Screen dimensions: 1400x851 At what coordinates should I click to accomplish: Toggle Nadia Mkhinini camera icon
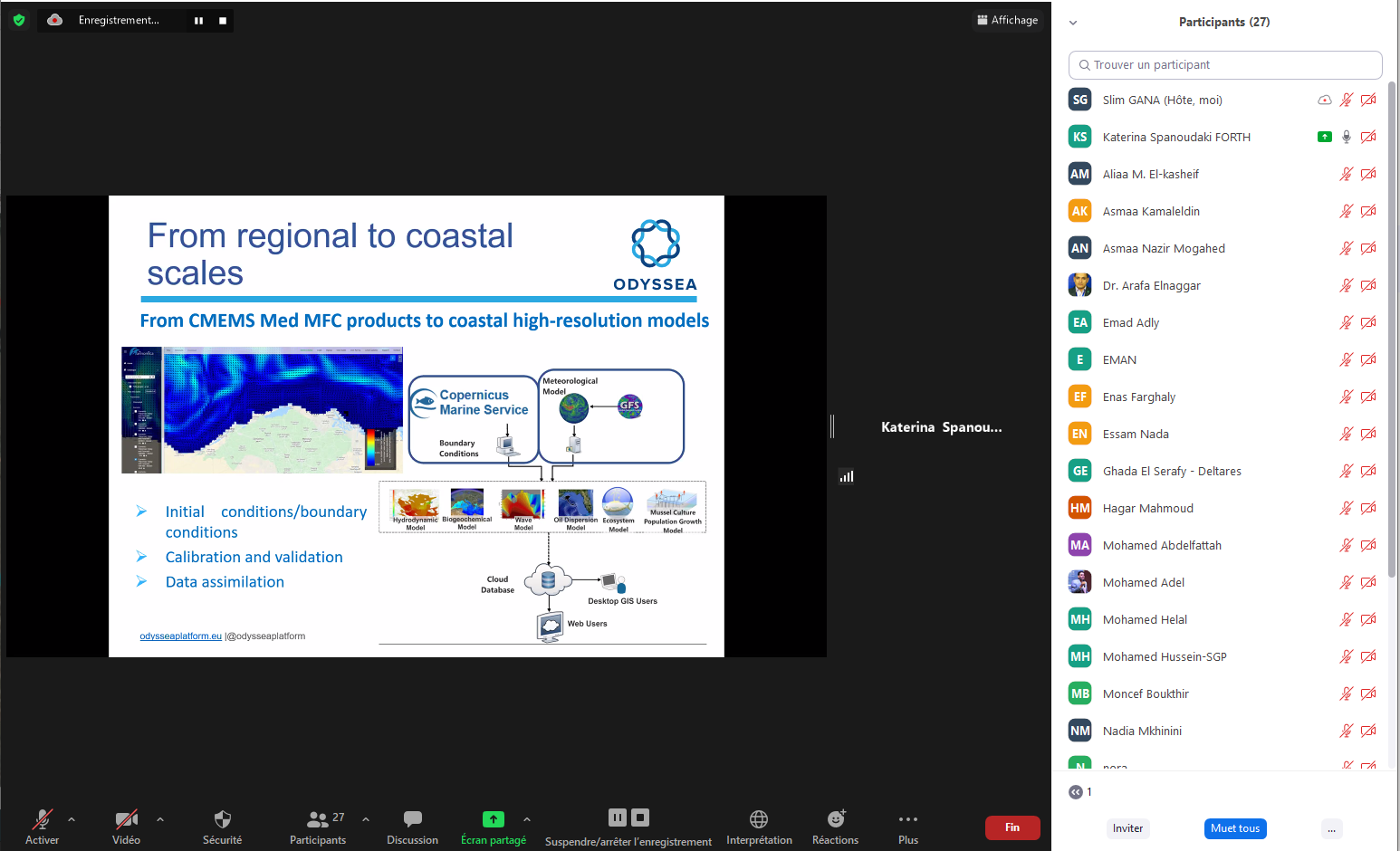tap(1368, 731)
